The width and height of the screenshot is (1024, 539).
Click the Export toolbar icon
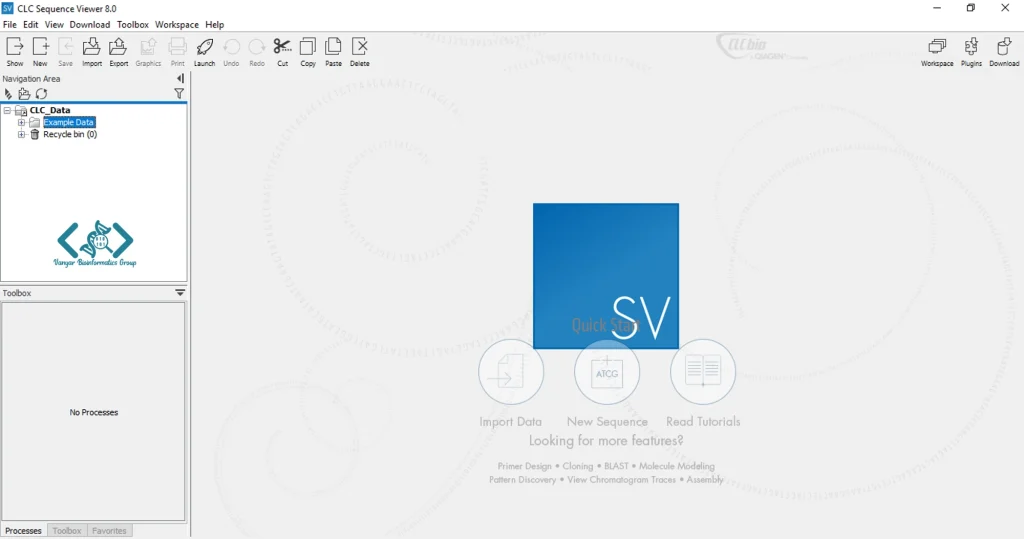118,52
